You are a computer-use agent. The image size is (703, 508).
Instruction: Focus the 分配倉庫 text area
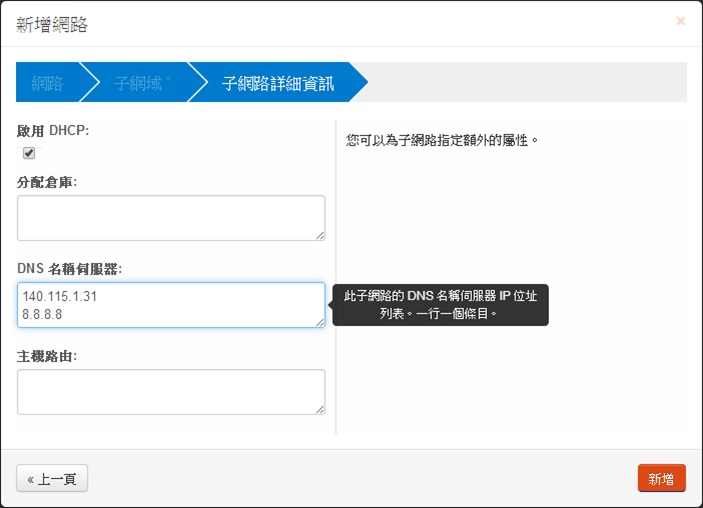(170, 217)
